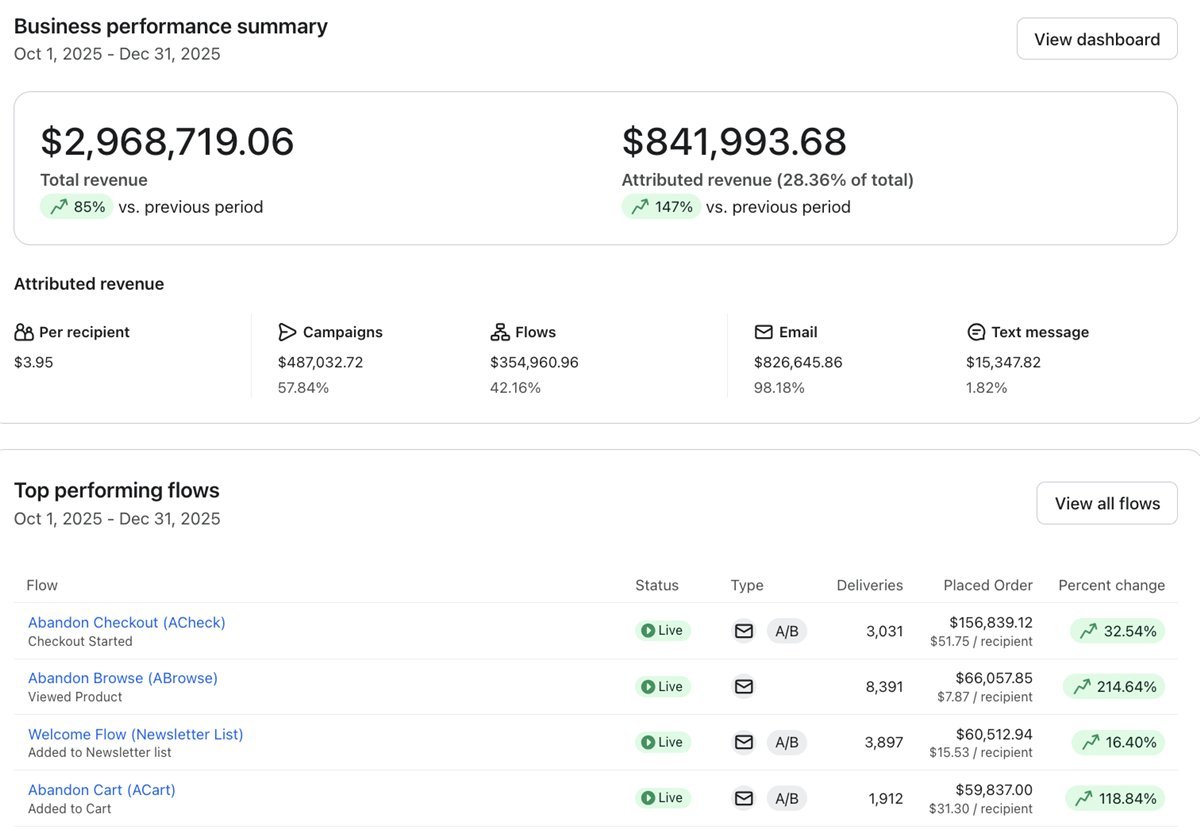Click the 3,031 deliveries value
Viewport: 1200px width, 829px height.
coord(884,631)
